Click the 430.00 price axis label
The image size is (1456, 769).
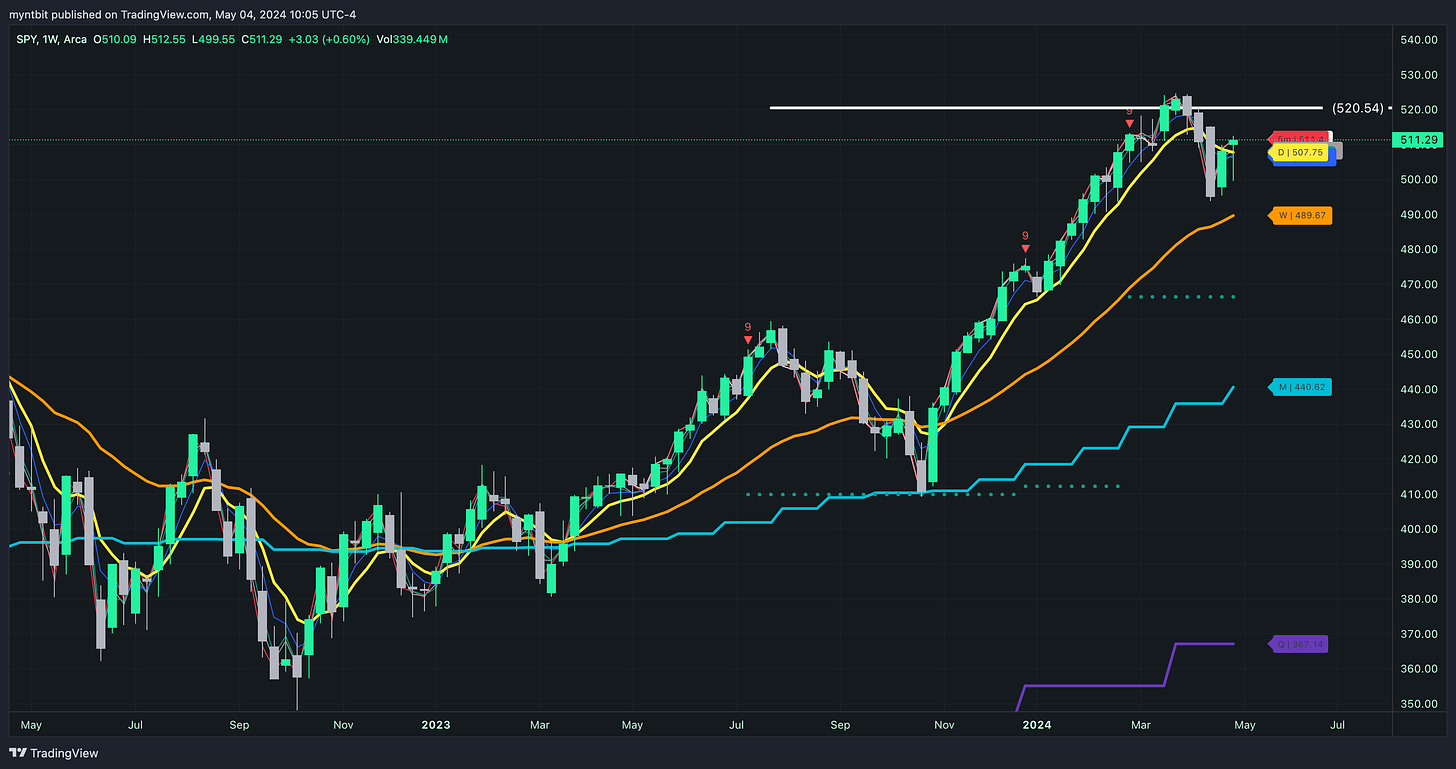1418,425
